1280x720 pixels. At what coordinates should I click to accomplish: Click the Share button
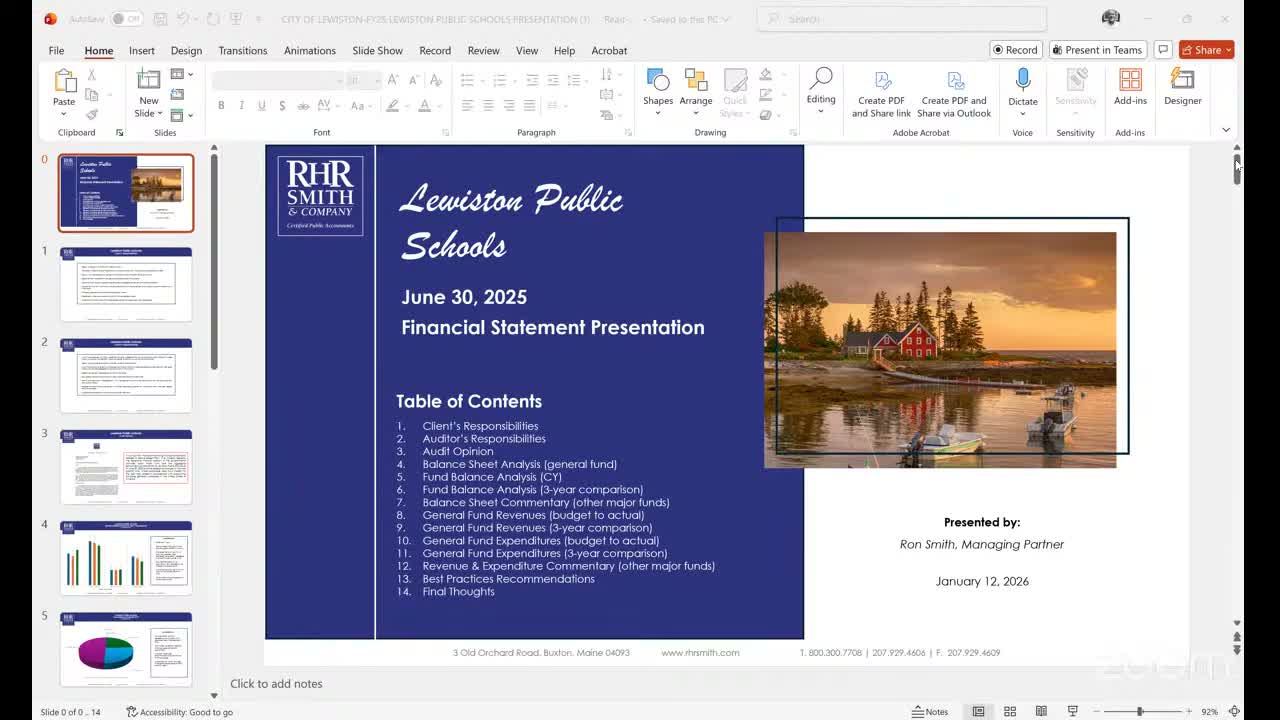tap(1206, 50)
